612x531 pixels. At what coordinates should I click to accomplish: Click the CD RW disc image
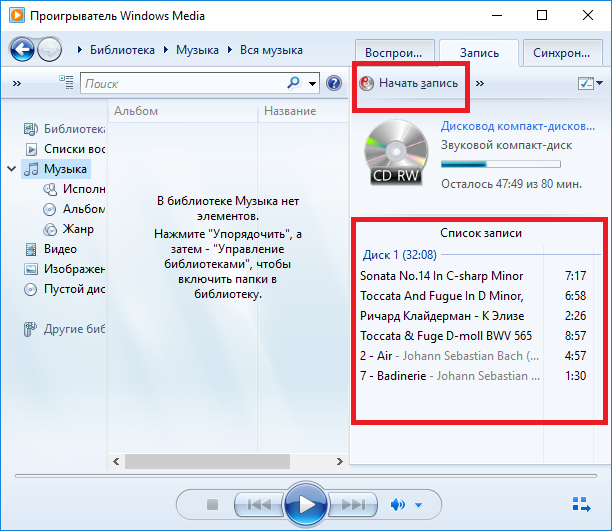(396, 153)
